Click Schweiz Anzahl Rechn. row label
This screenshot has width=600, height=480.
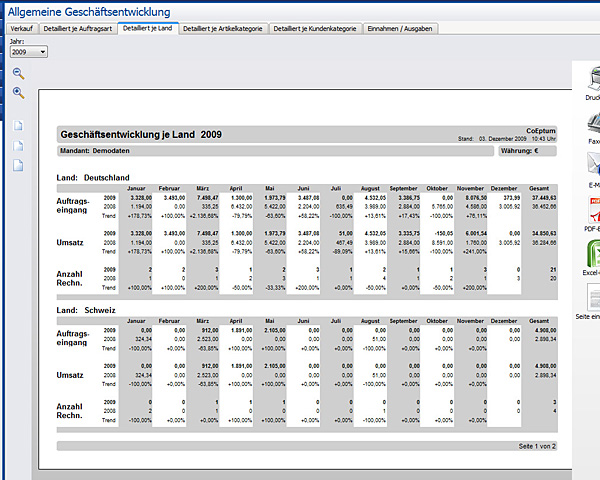click(x=70, y=411)
